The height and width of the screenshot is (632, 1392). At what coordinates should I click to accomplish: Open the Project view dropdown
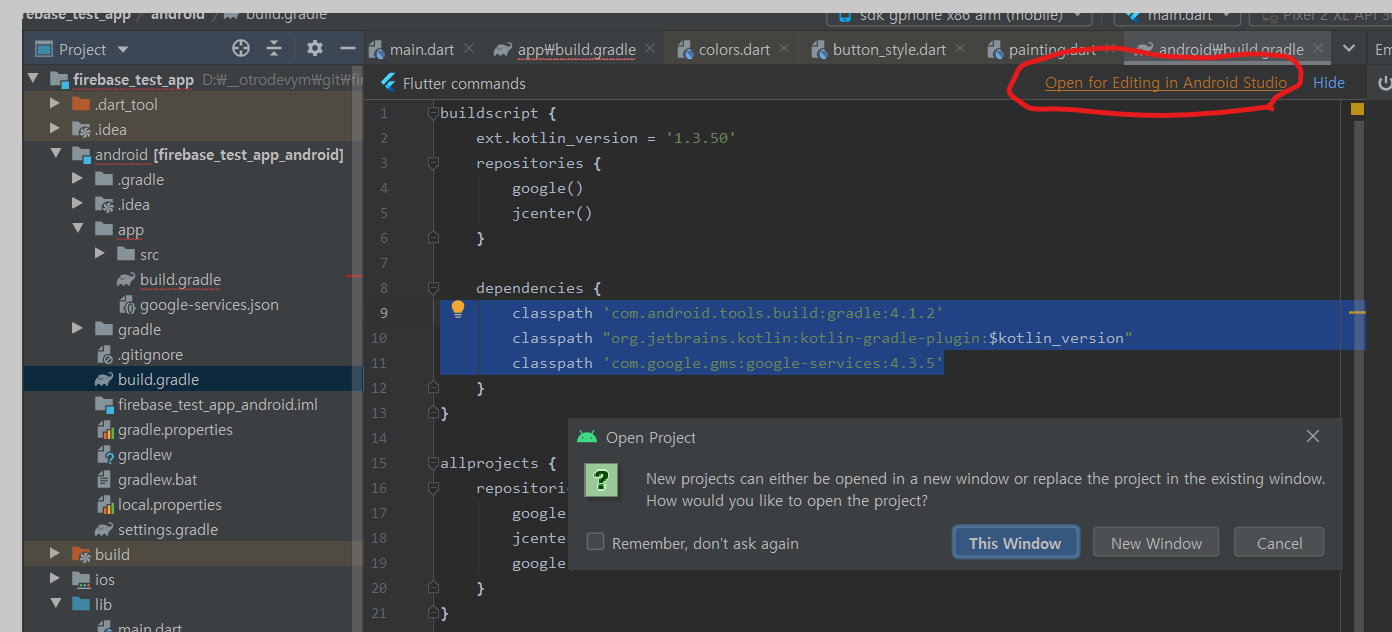pos(123,50)
